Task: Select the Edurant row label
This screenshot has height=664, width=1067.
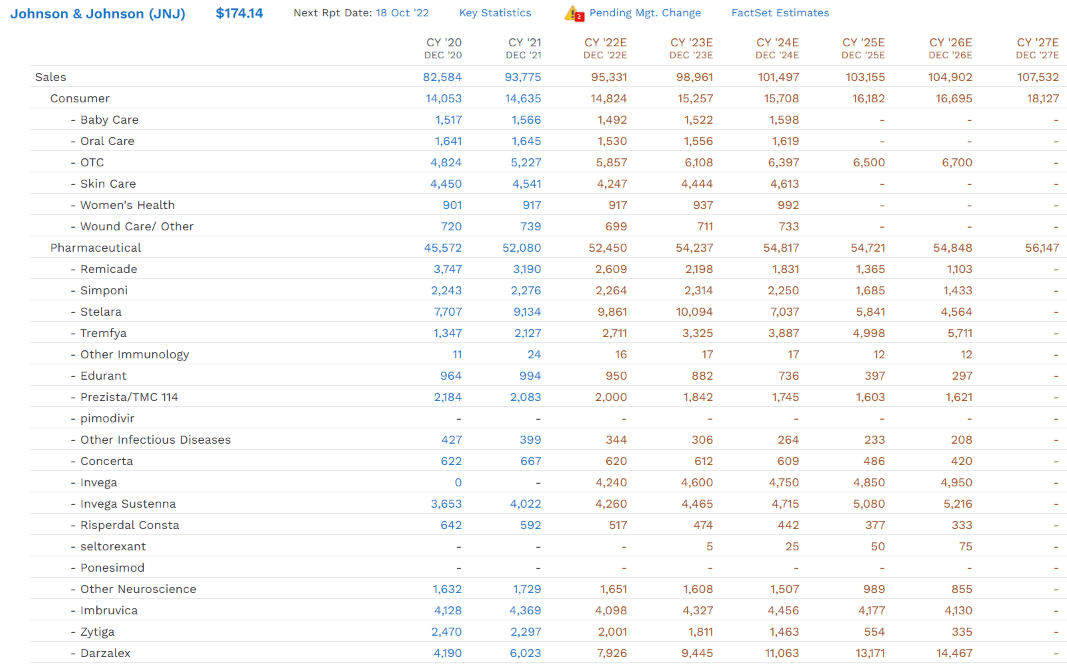Action: point(103,376)
